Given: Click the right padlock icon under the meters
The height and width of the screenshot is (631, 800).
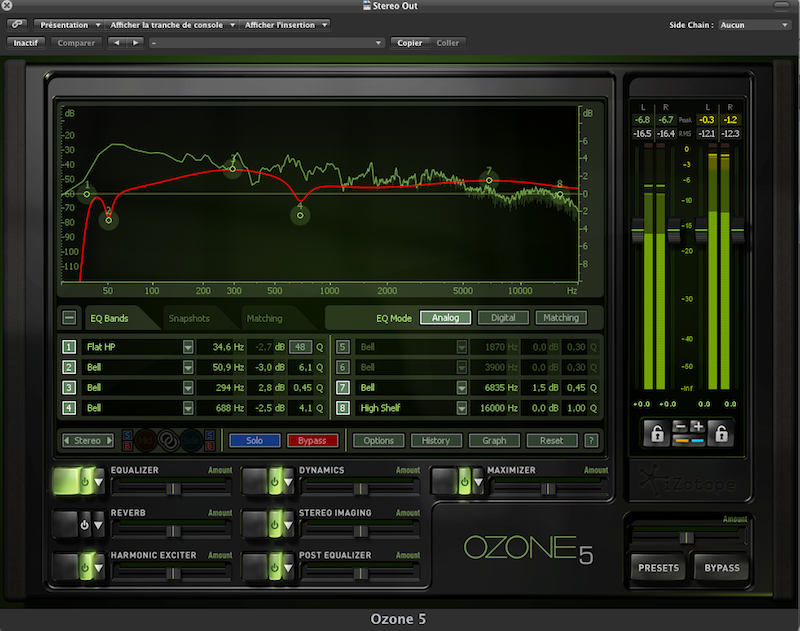Looking at the screenshot, I should click(x=721, y=434).
